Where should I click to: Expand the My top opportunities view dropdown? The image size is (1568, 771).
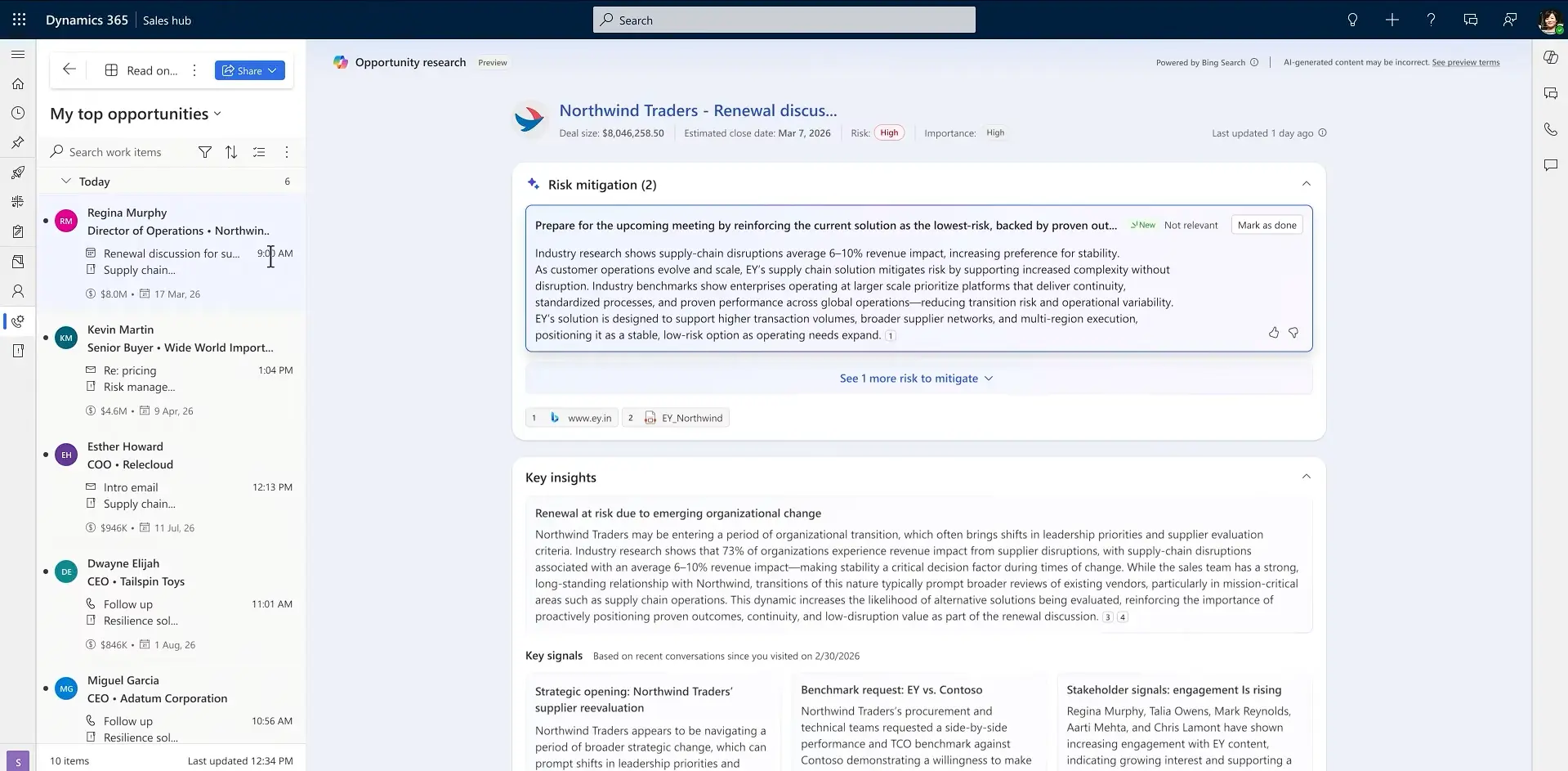(x=217, y=114)
